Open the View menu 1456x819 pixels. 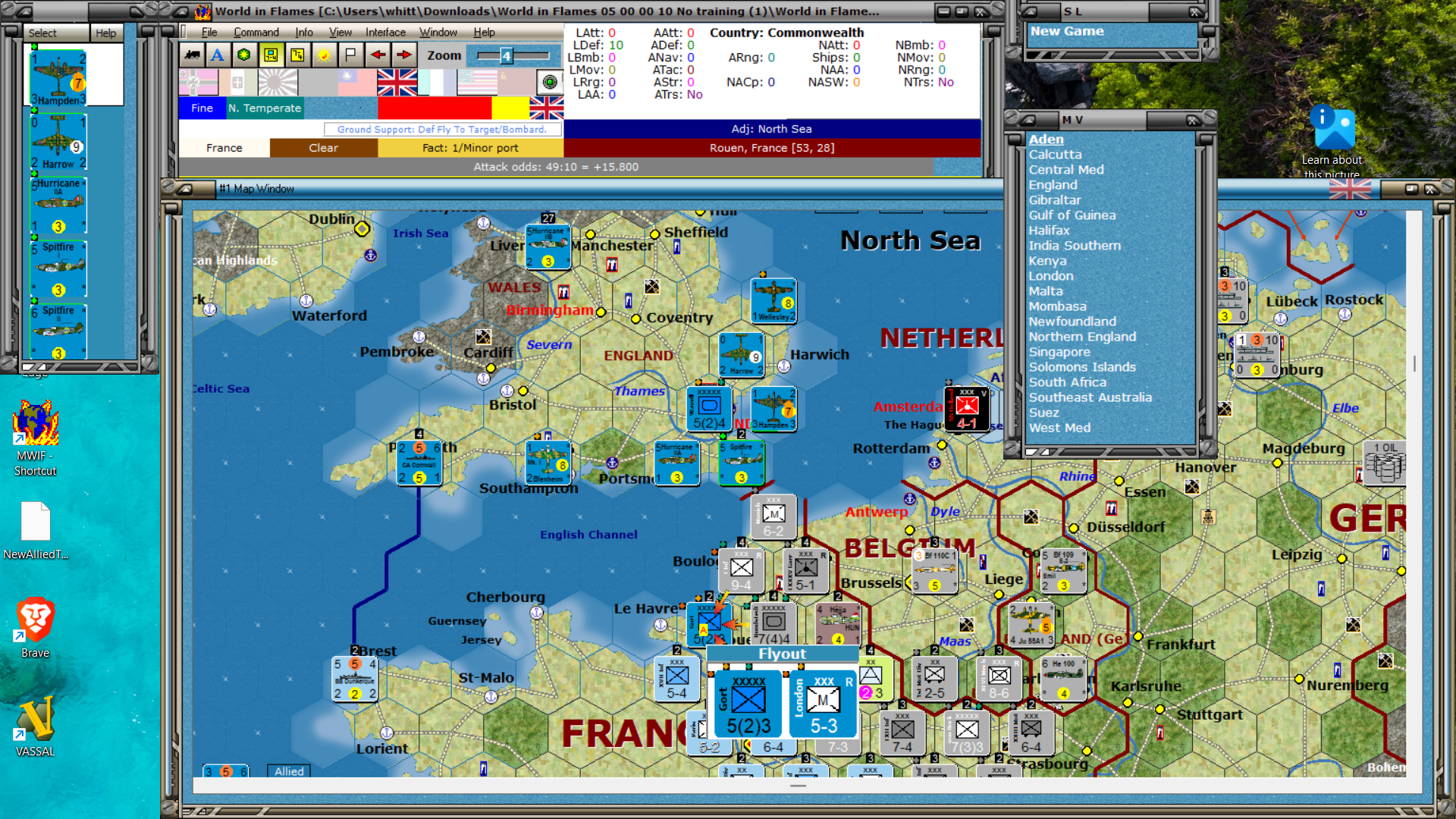point(340,32)
